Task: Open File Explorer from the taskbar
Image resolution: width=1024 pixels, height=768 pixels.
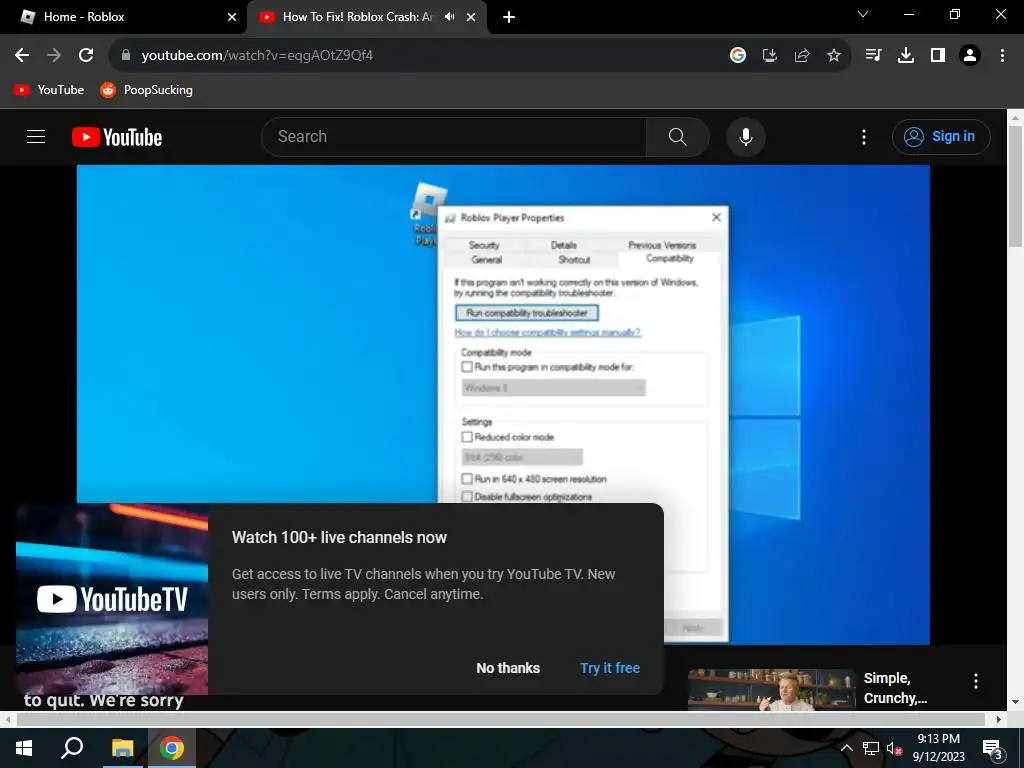Action: pos(122,748)
